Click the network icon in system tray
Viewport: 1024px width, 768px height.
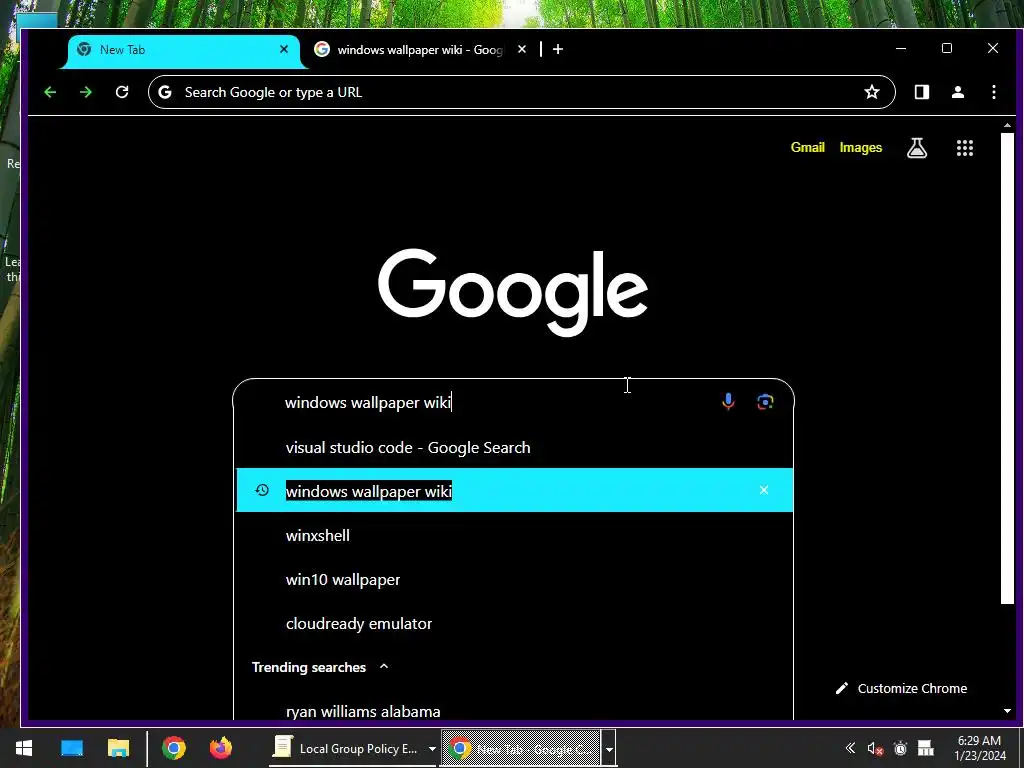point(925,748)
